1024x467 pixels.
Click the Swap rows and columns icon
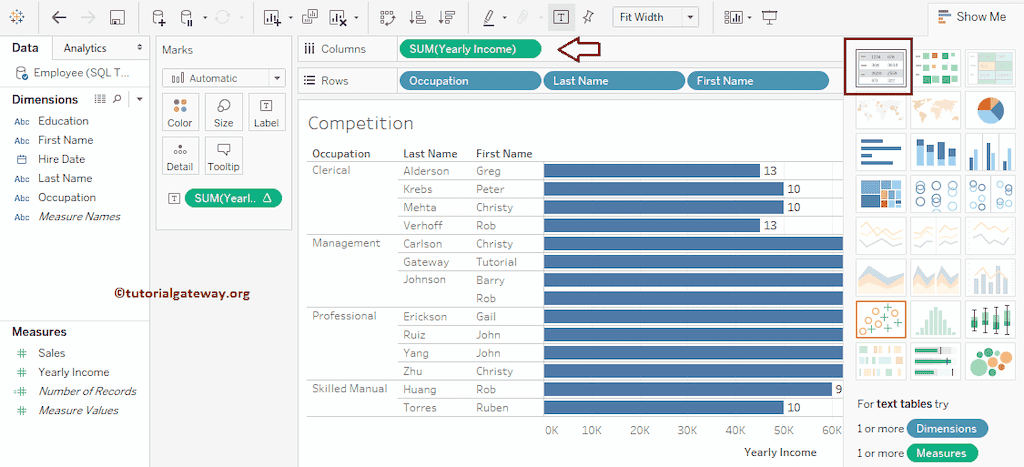(x=389, y=17)
